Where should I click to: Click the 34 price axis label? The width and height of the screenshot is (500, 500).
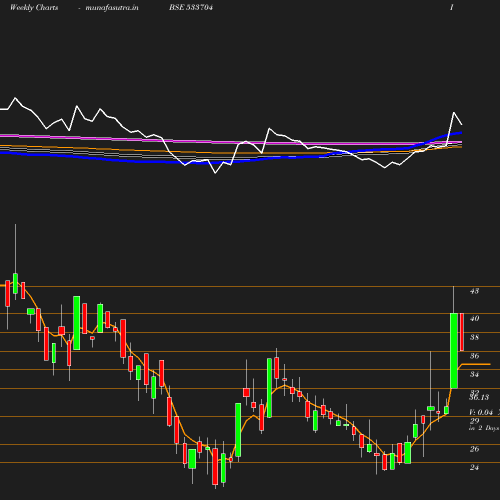tap(474, 374)
